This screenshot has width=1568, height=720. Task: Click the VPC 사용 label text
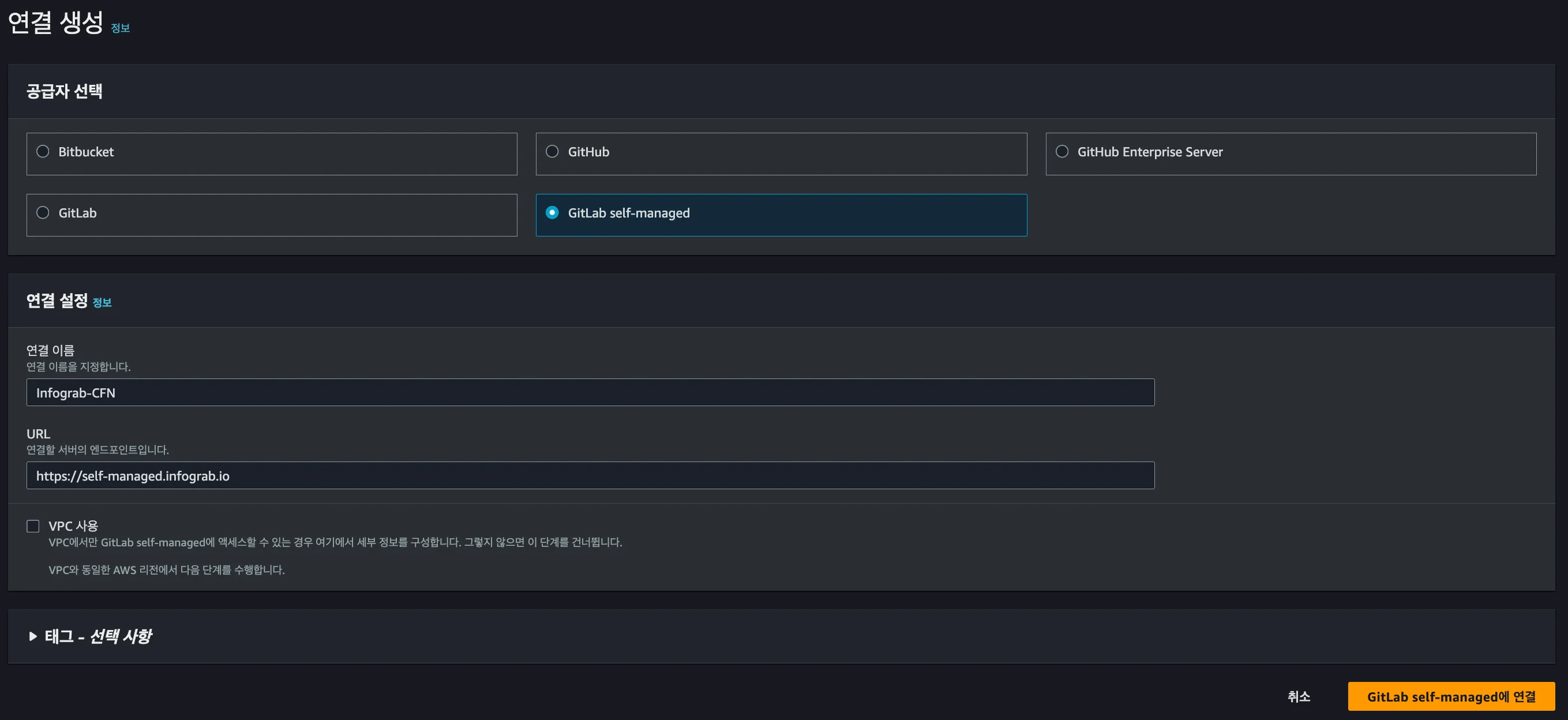tap(73, 526)
